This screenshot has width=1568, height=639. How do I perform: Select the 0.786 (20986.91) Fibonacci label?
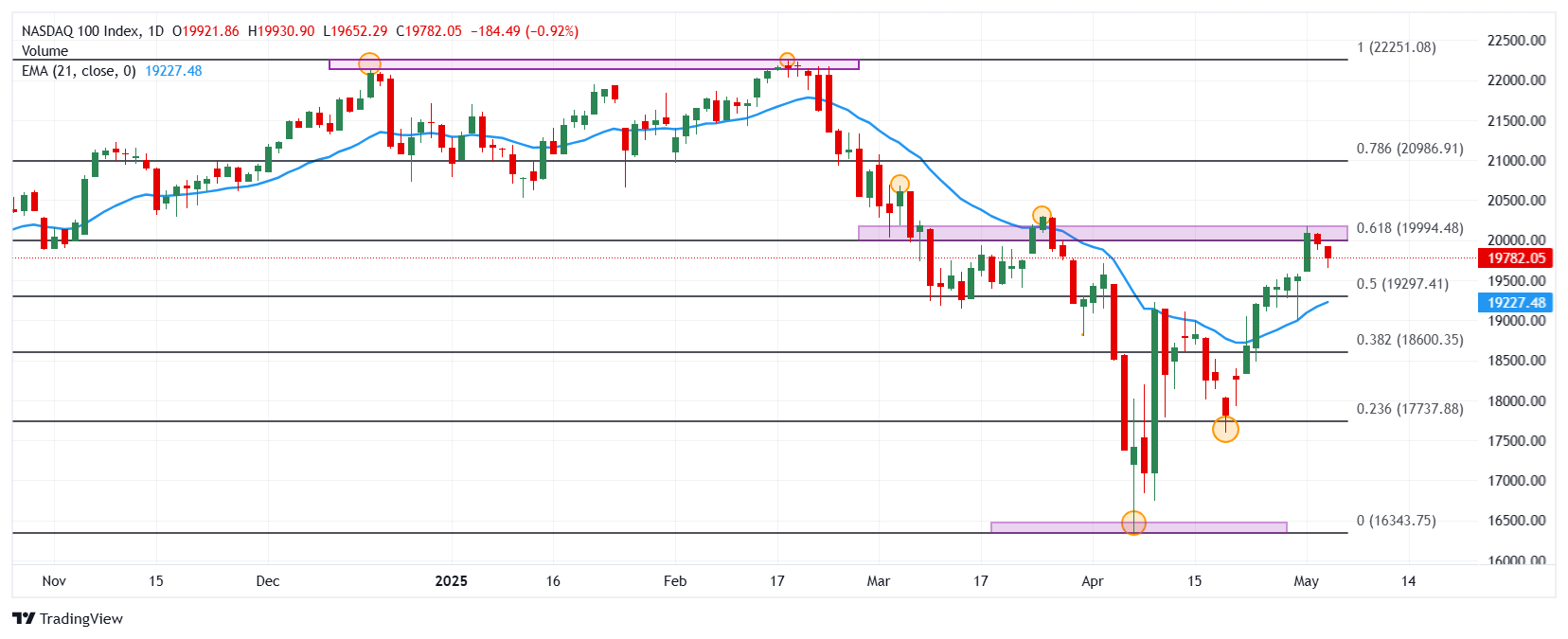pos(1410,149)
